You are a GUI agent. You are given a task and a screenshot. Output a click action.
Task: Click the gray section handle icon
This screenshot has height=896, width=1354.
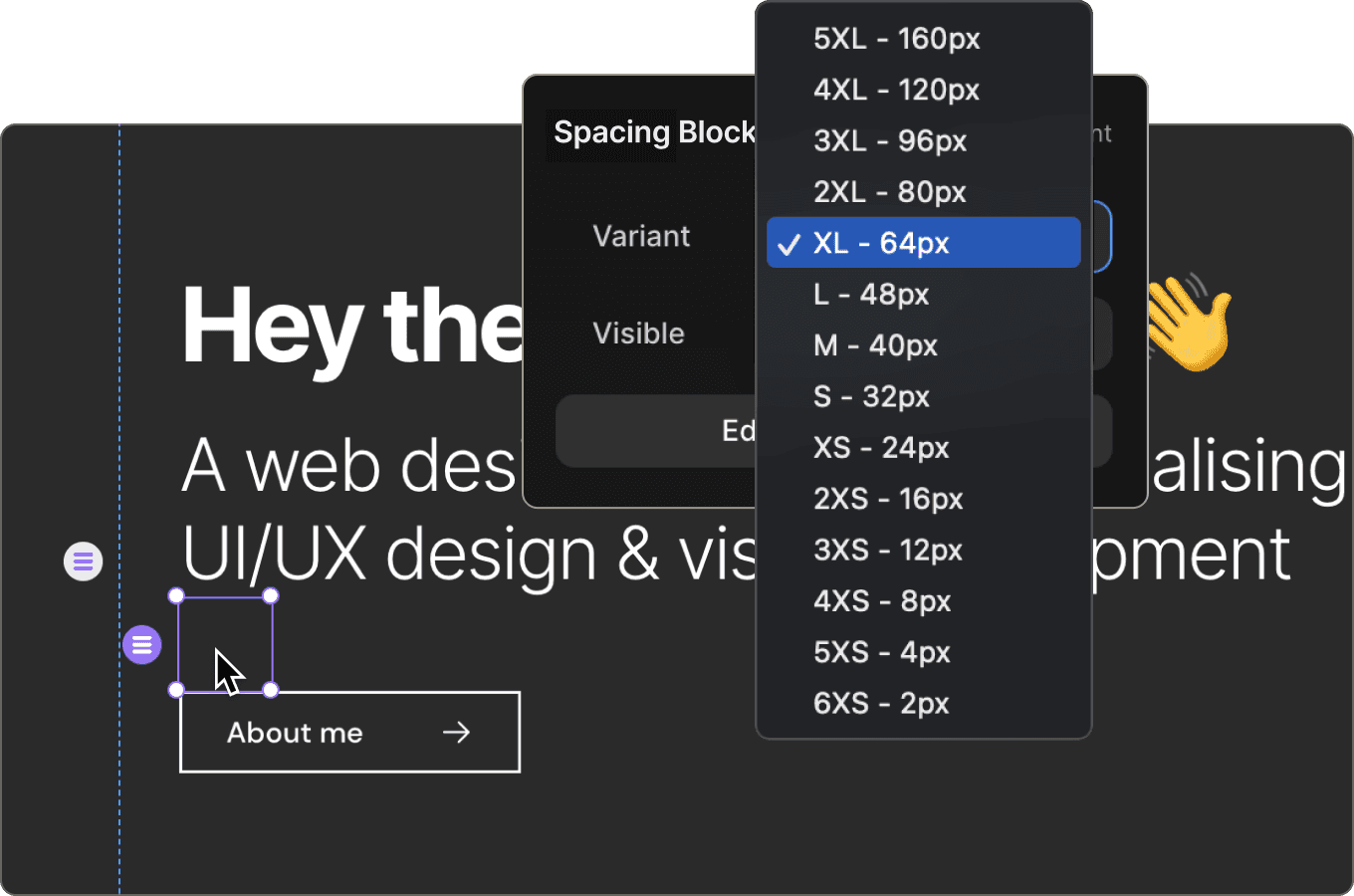[x=84, y=562]
